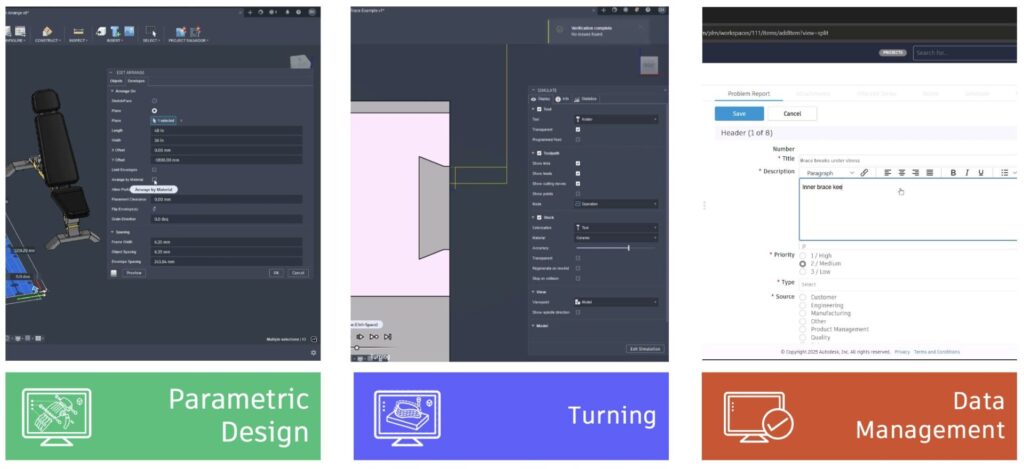Image resolution: width=1024 pixels, height=469 pixels.
Task: Click the view cube in the turning window
Action: pos(649,65)
